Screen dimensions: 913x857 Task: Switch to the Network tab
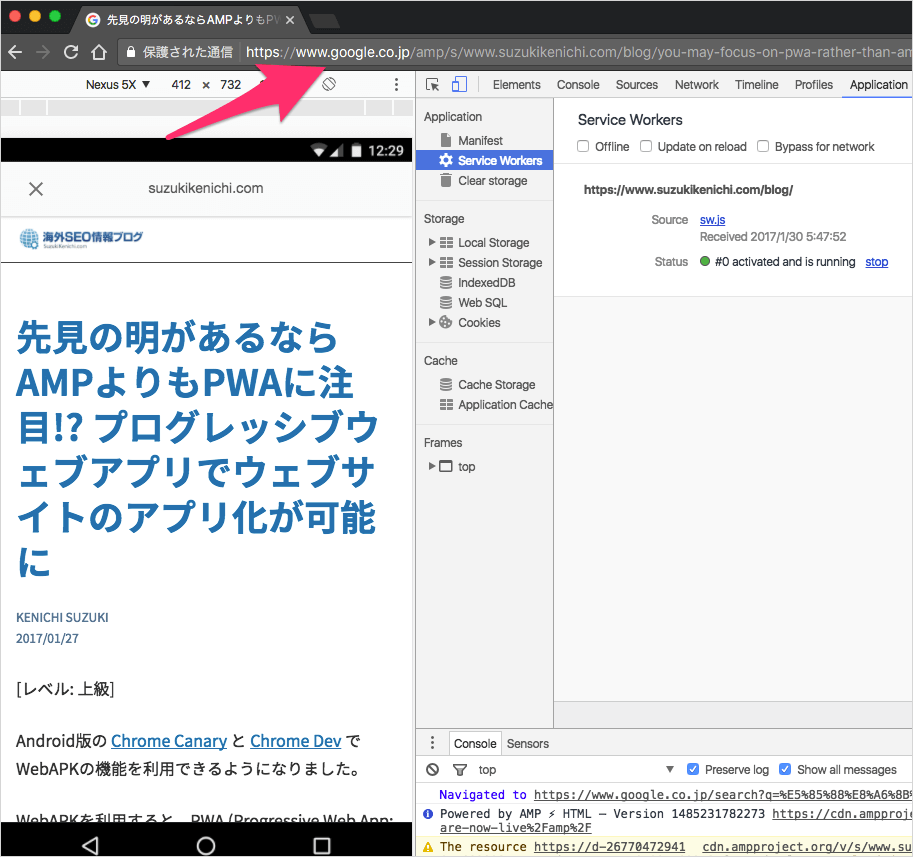696,84
